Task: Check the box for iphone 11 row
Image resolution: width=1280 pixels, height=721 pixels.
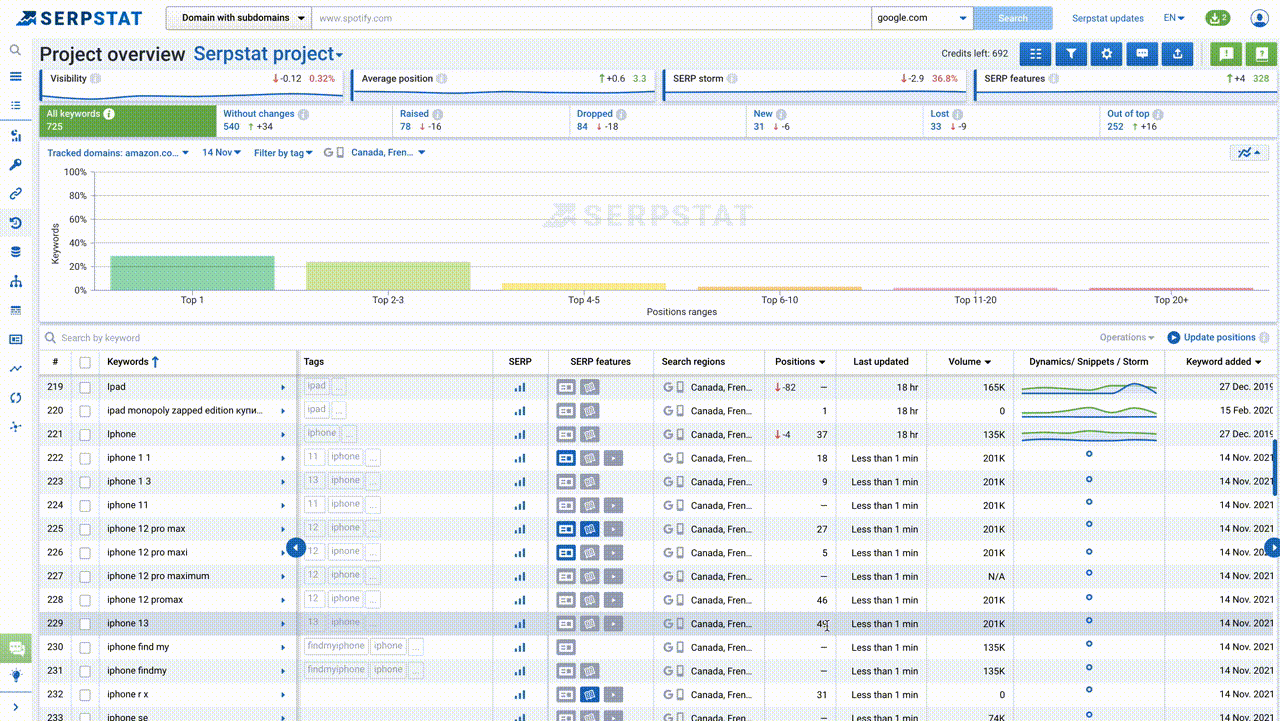Action: pyautogui.click(x=85, y=506)
